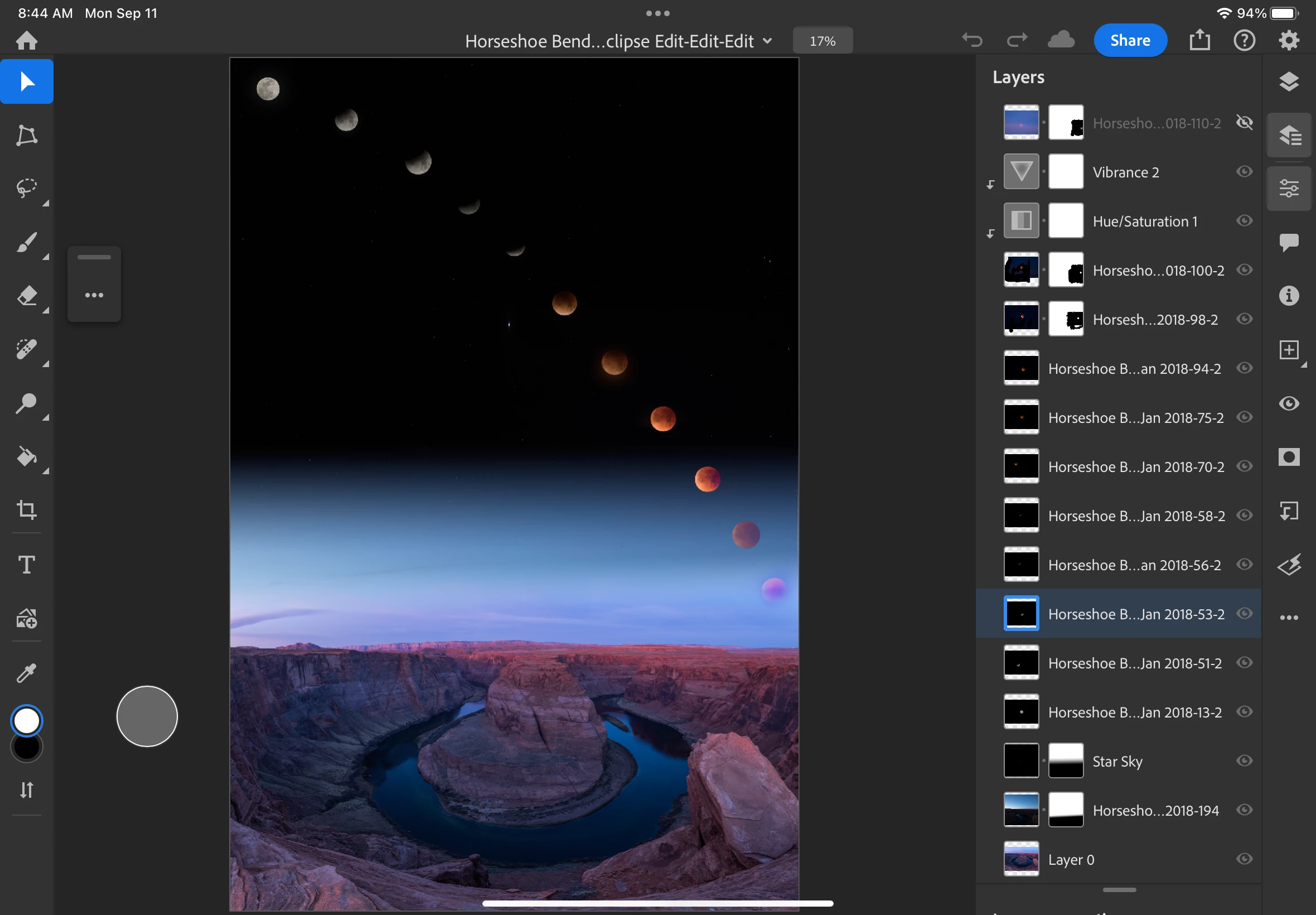Screen dimensions: 1316x915
Task: Select the Lasso tool
Action: [26, 188]
